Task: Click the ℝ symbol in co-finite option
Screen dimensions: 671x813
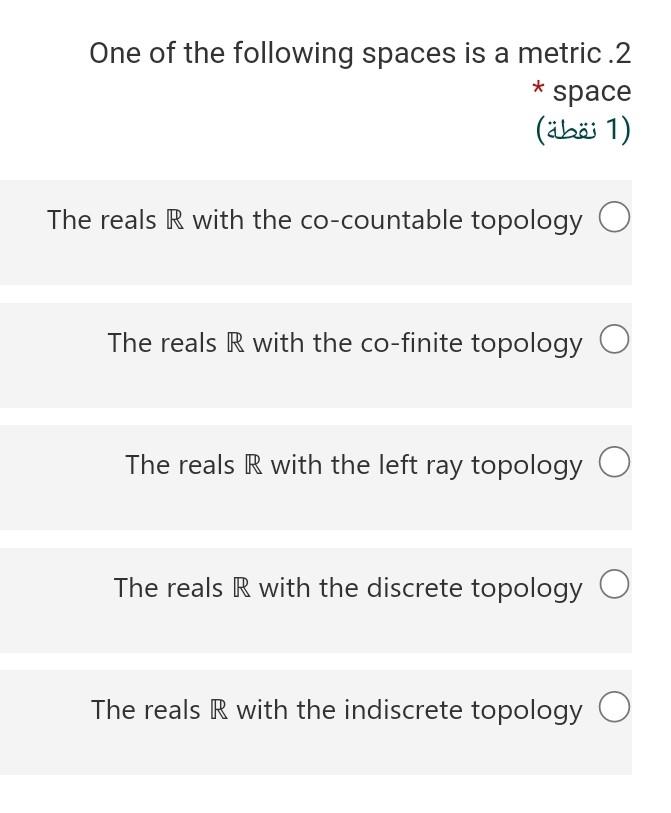Action: tap(235, 343)
